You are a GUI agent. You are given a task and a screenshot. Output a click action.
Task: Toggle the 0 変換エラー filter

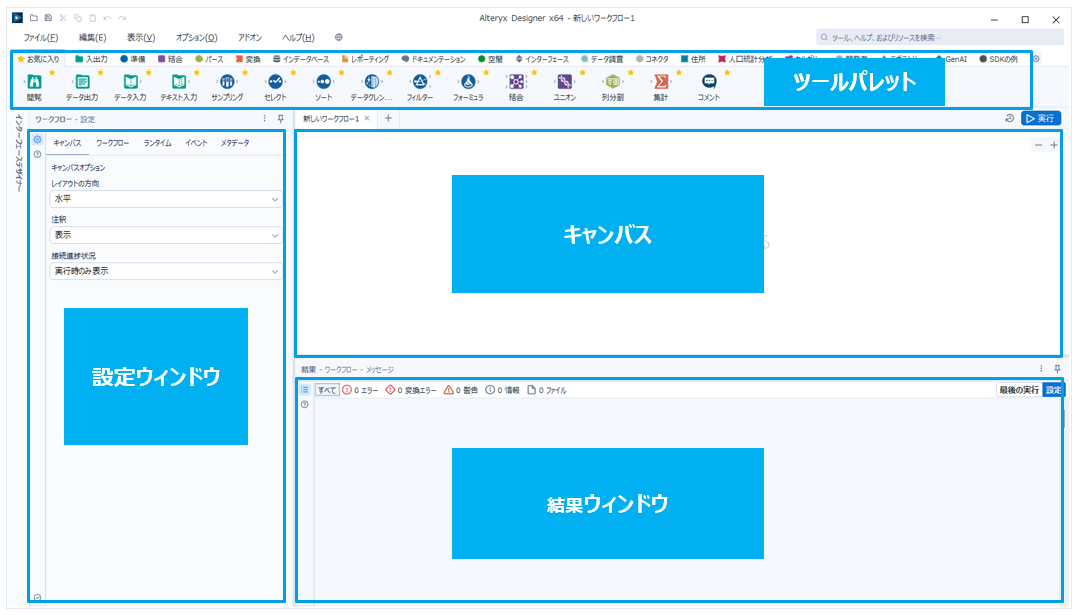411,390
